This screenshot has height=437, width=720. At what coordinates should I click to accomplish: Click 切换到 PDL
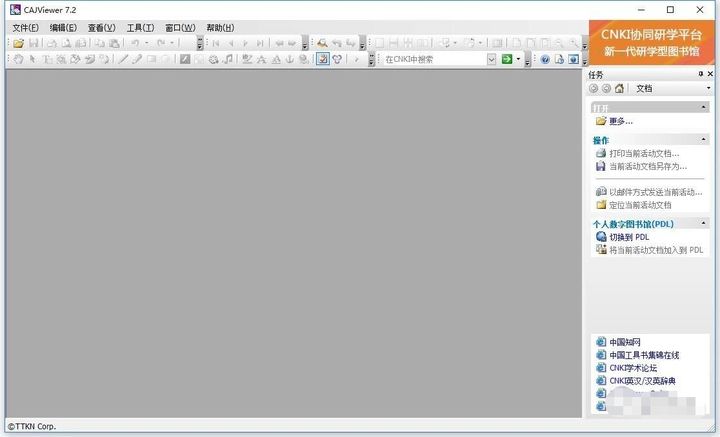click(x=629, y=237)
